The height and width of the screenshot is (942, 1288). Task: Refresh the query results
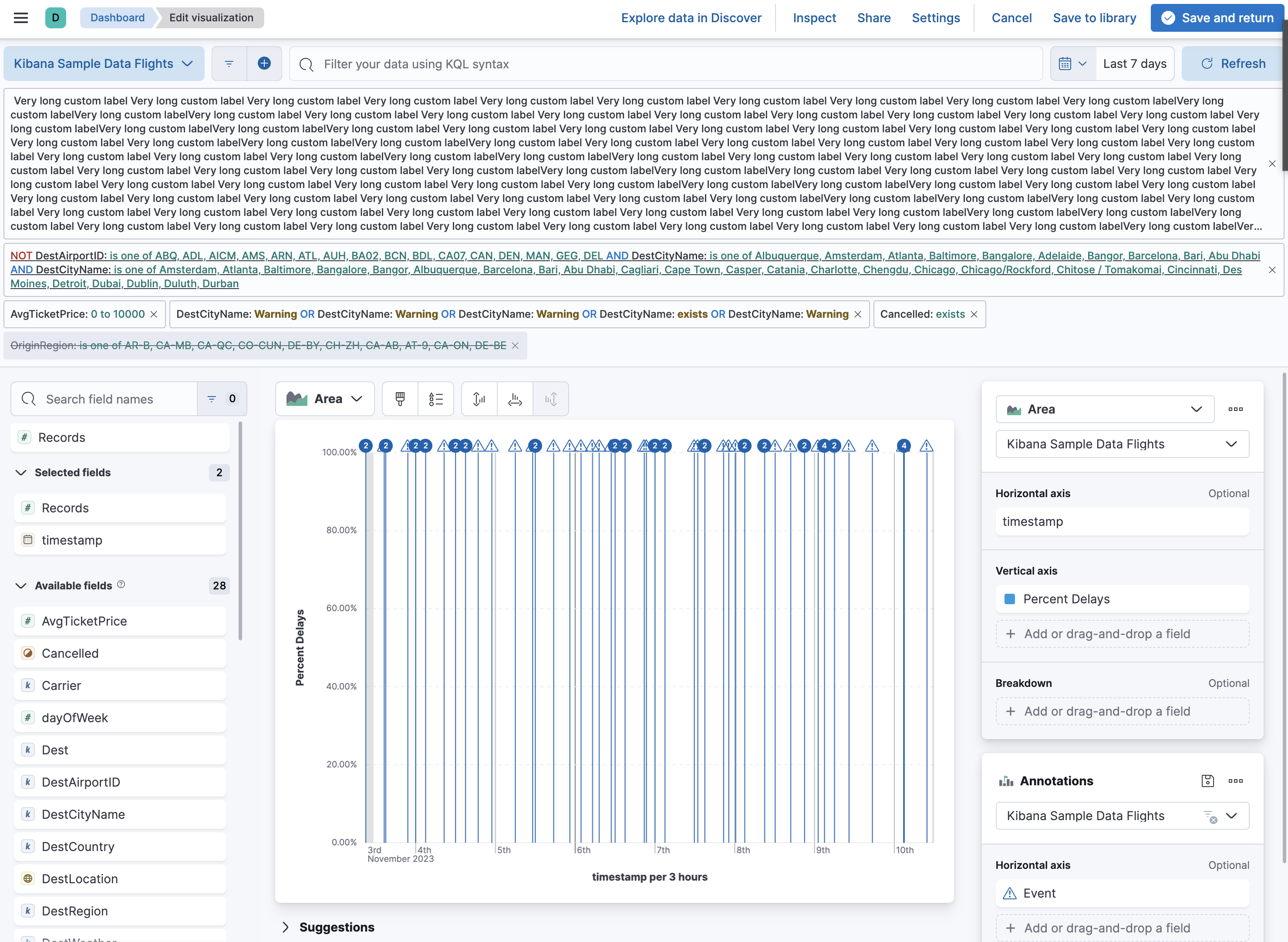tap(1233, 63)
